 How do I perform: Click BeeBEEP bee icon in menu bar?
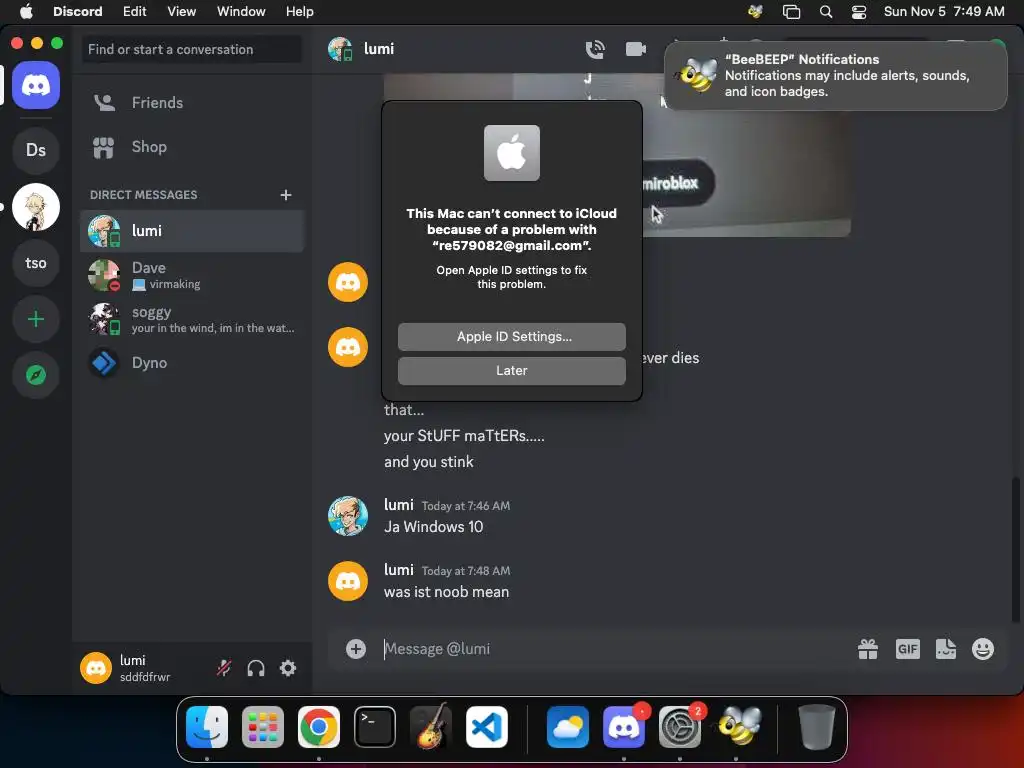[756, 11]
